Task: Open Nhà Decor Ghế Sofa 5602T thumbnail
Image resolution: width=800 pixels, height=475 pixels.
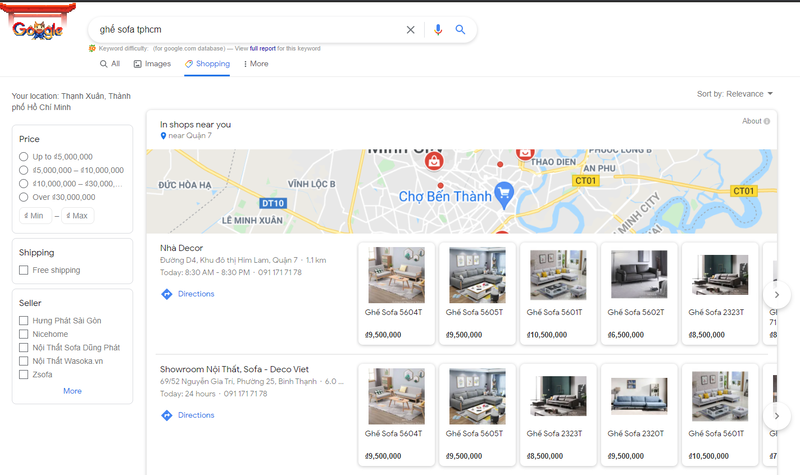Action: pos(639,274)
